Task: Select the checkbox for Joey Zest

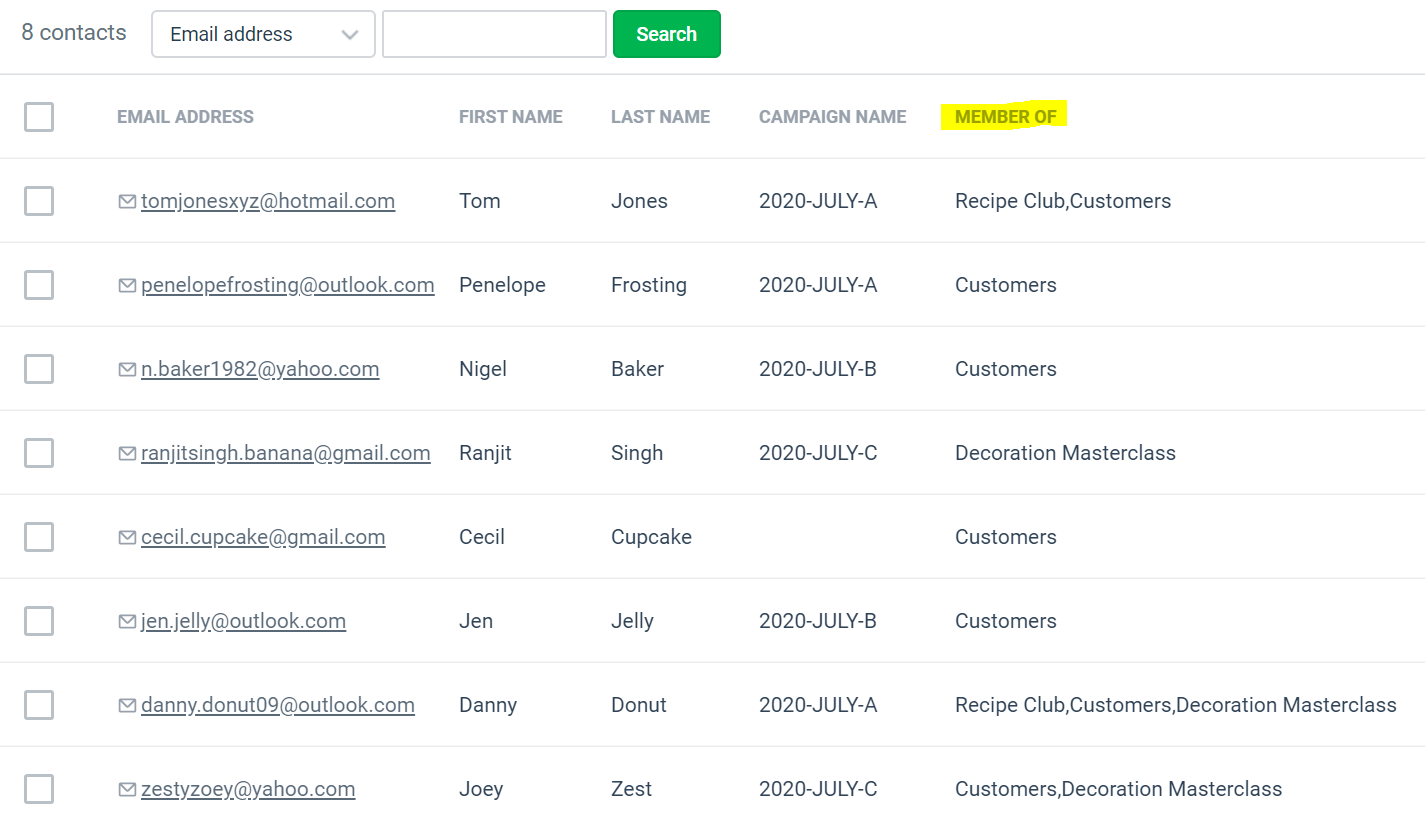Action: click(39, 789)
